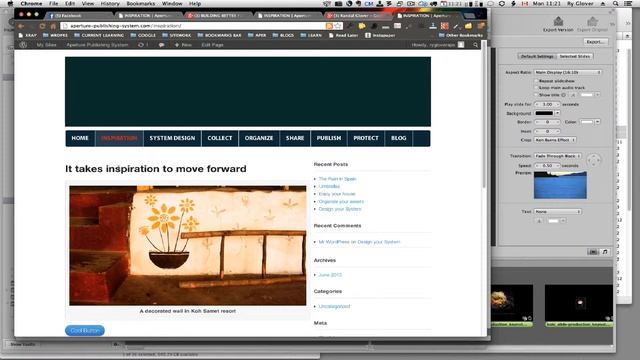
Task: Click the transition Speed stepper
Action: tap(547, 166)
